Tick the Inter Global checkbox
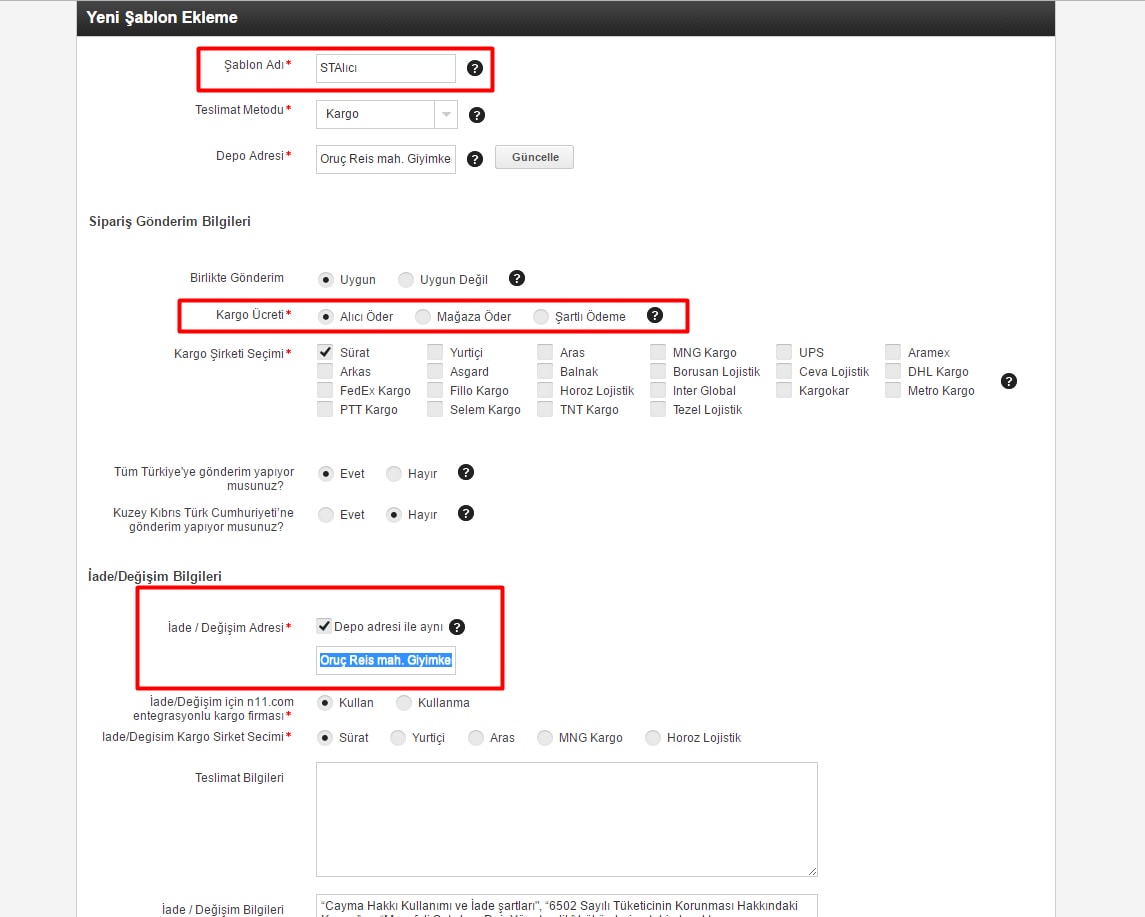This screenshot has width=1145, height=917. [x=658, y=390]
